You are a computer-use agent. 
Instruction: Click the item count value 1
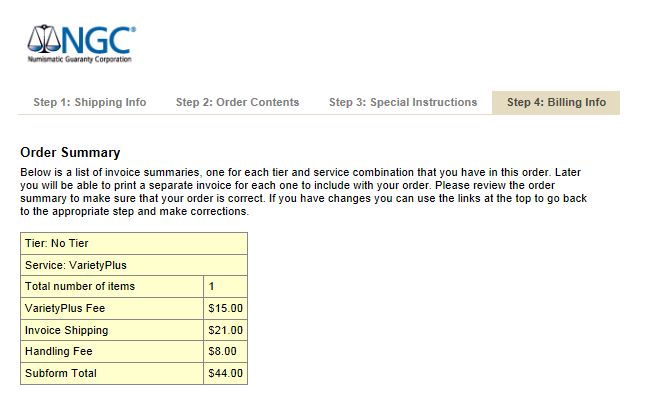pyautogui.click(x=212, y=287)
